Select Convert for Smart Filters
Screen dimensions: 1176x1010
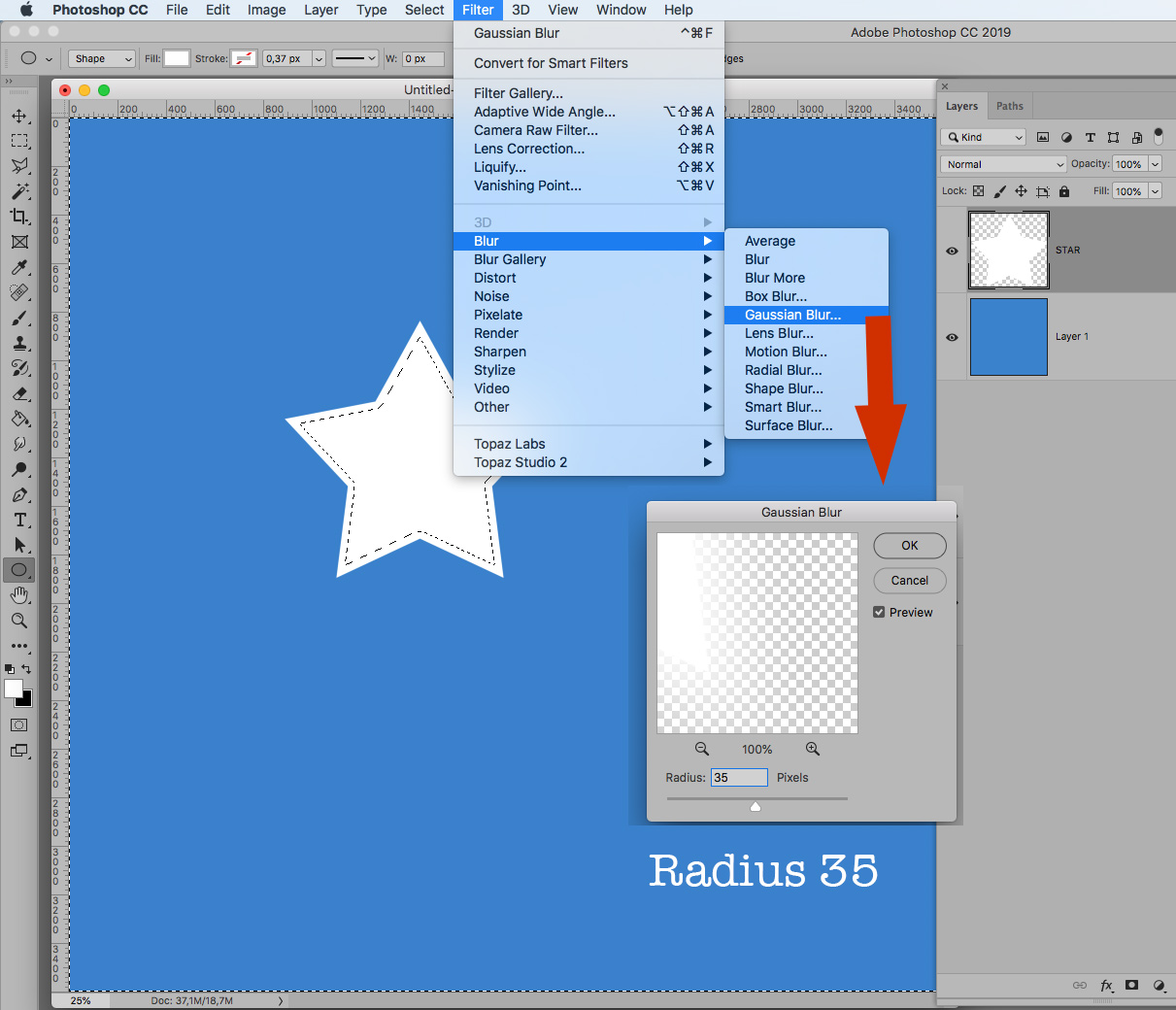click(x=589, y=63)
